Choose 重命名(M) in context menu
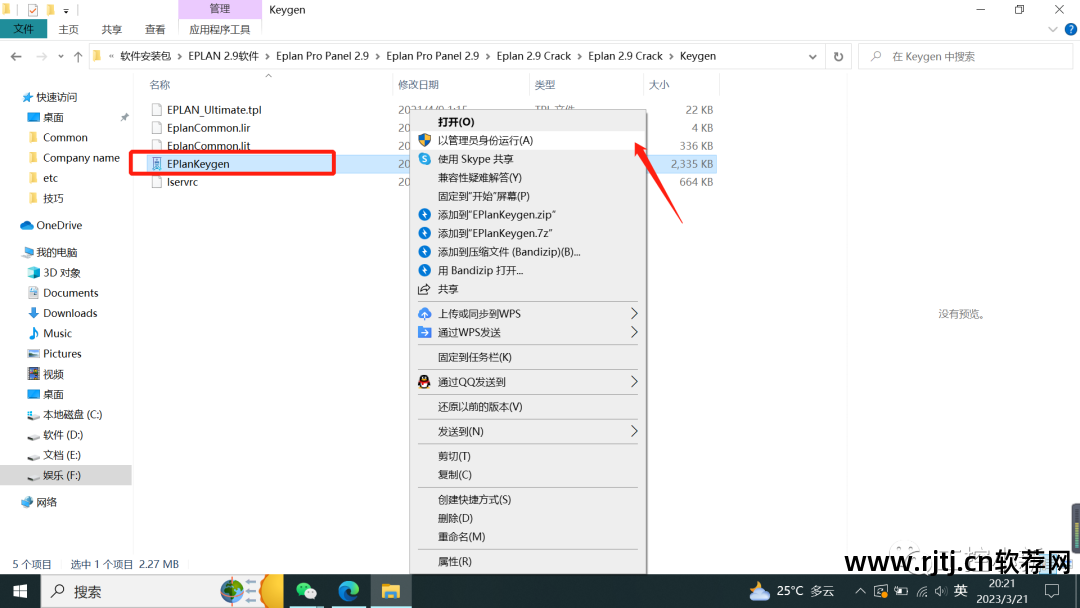Viewport: 1080px width, 608px height. point(528,537)
